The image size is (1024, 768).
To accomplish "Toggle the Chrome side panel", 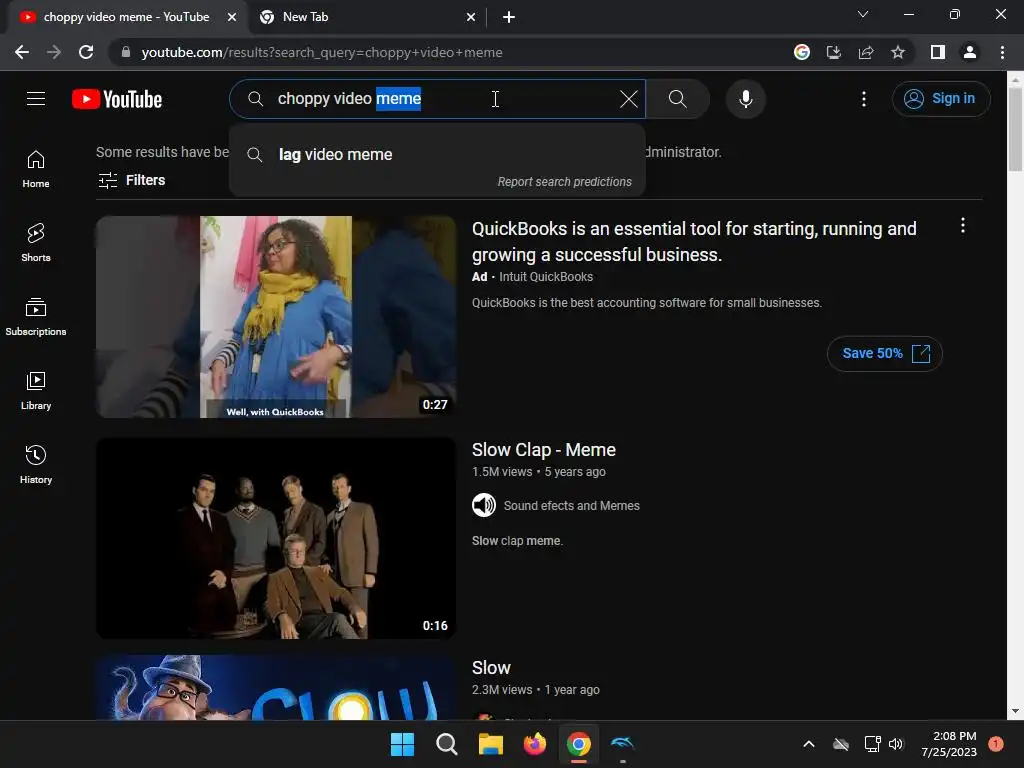I will coord(937,52).
